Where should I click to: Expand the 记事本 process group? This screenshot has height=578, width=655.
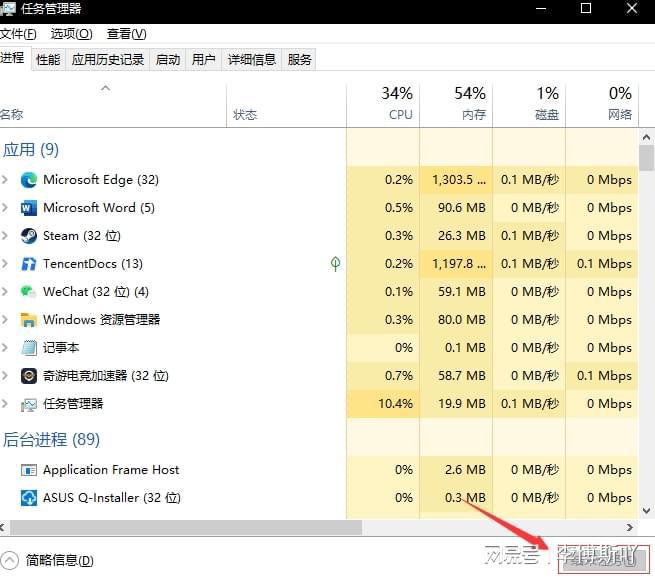[x=5, y=347]
